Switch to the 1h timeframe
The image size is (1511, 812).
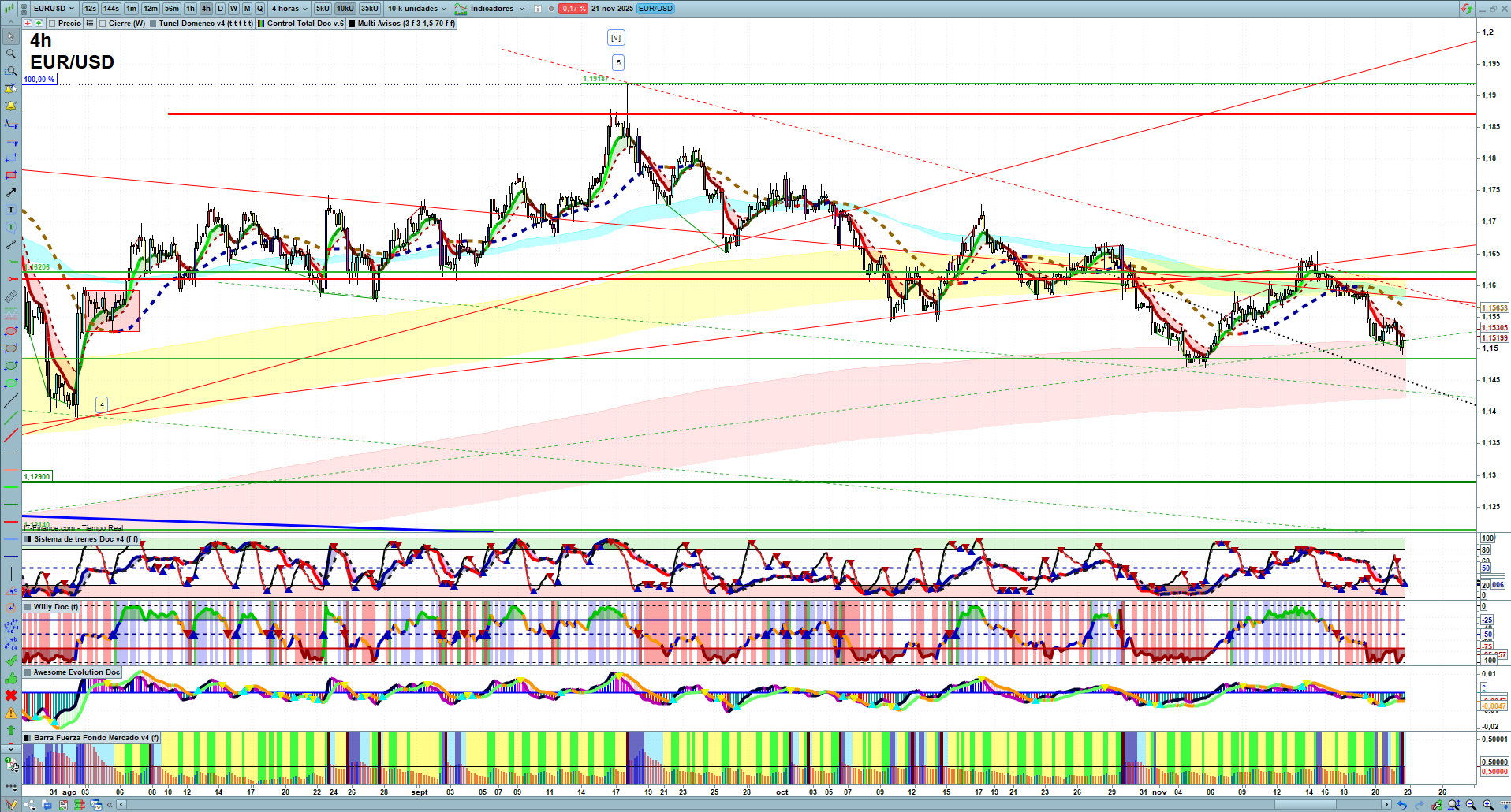click(x=190, y=9)
